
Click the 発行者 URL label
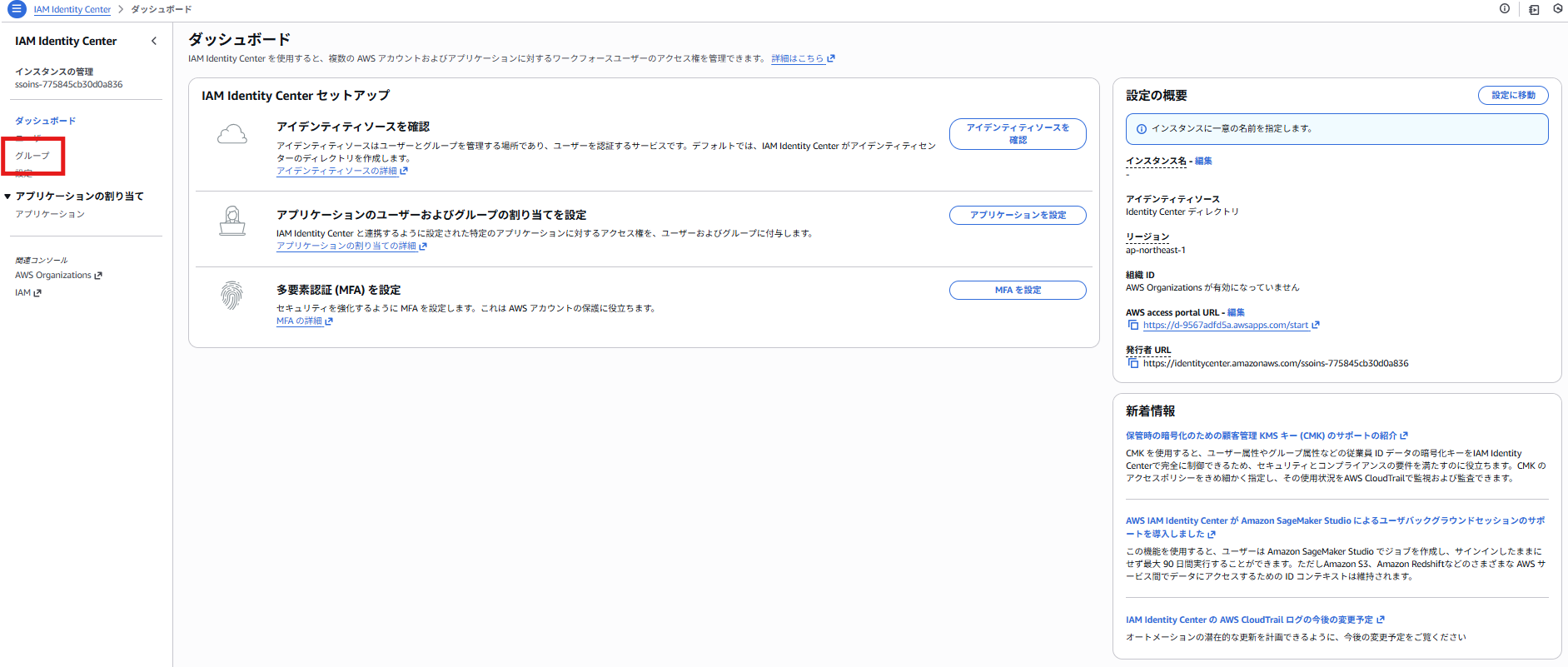click(x=1148, y=351)
